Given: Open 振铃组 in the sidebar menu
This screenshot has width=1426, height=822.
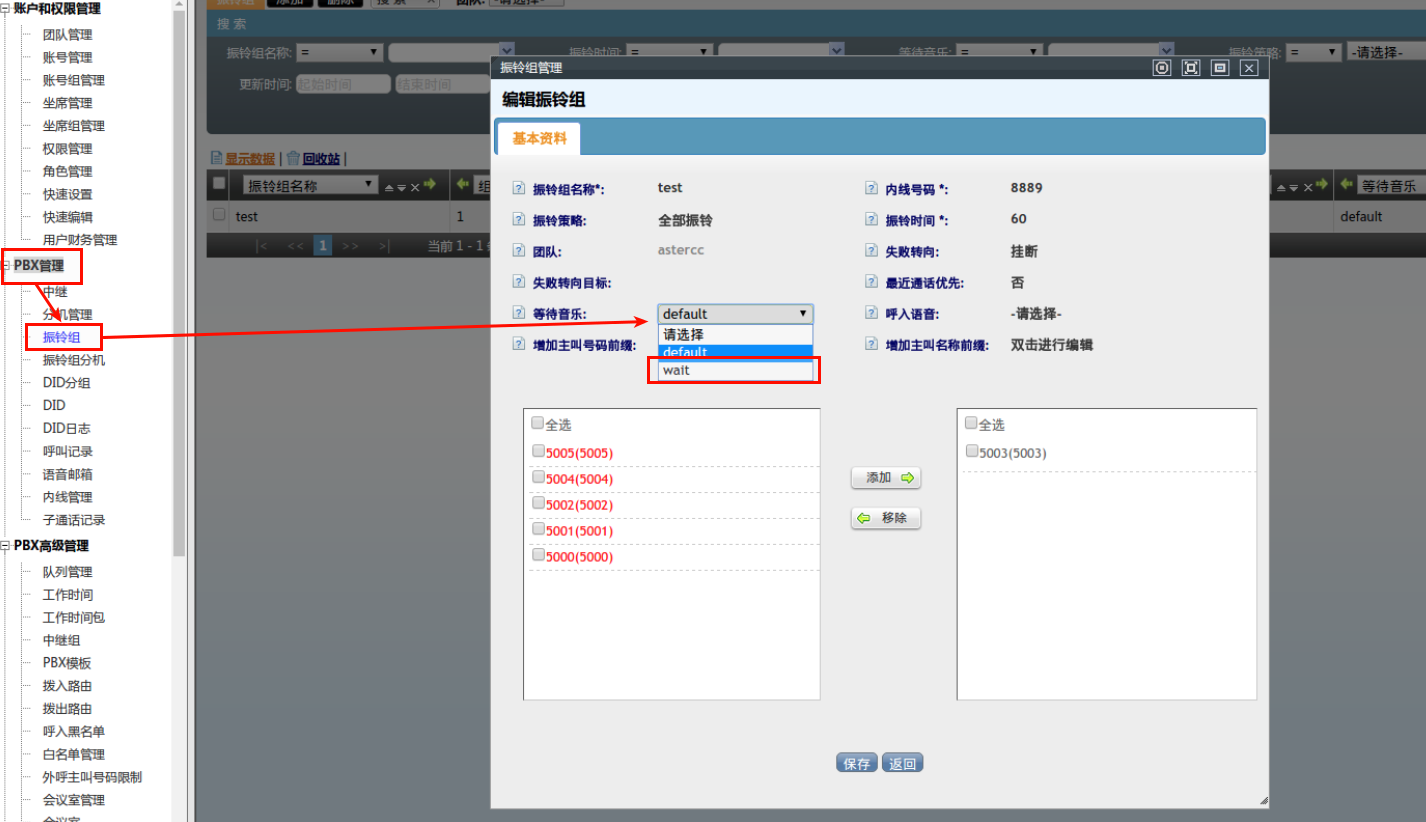Looking at the screenshot, I should [x=60, y=338].
